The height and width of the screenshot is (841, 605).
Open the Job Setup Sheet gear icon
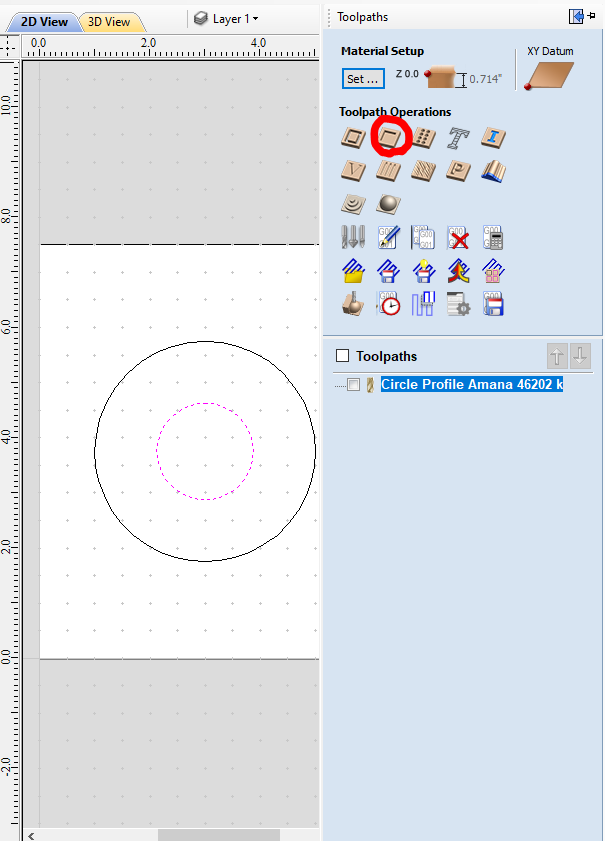[459, 304]
